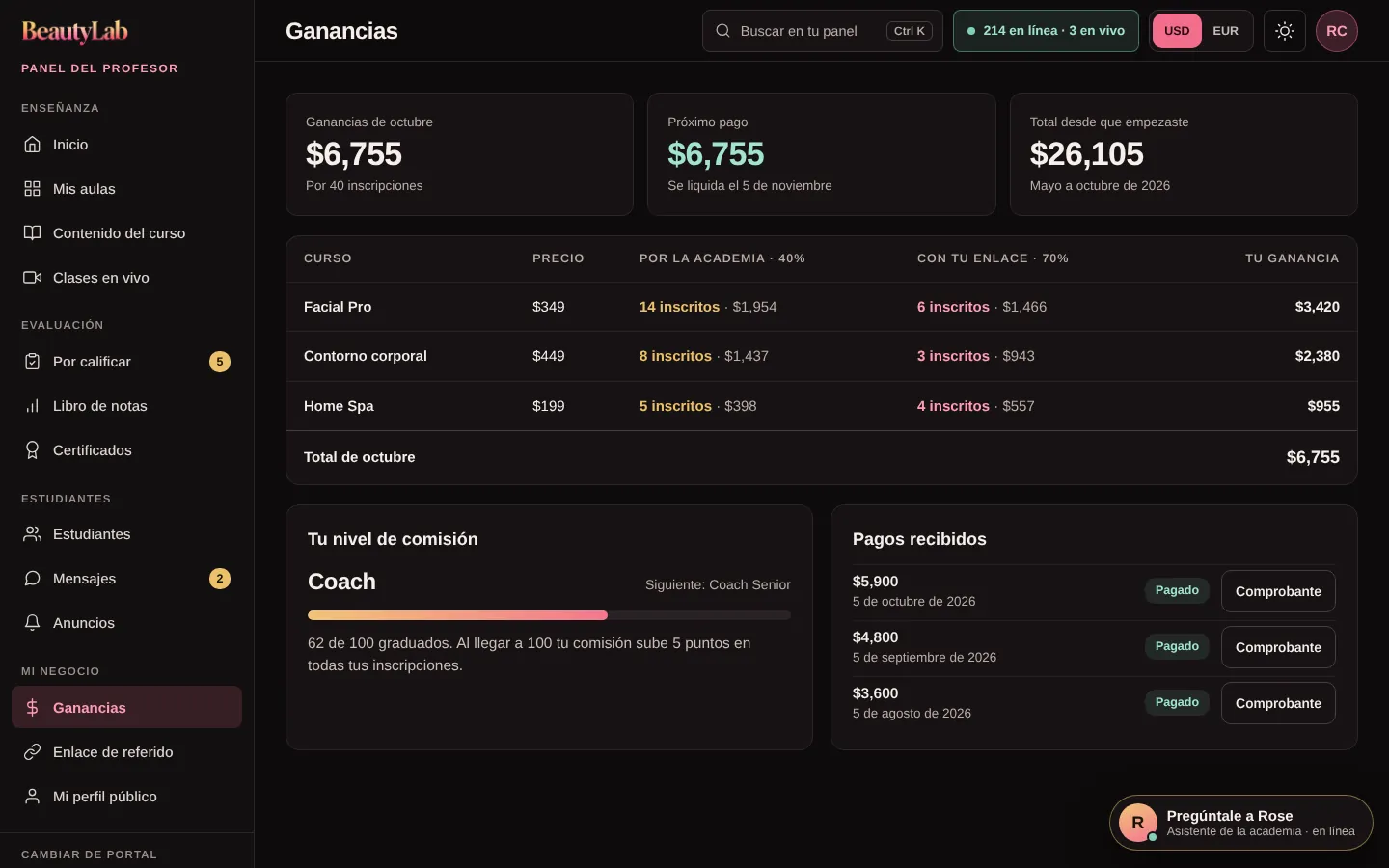Screen dimensions: 1389x868
Task: Click the dollar icon for Ganancias
Action: (x=32, y=708)
